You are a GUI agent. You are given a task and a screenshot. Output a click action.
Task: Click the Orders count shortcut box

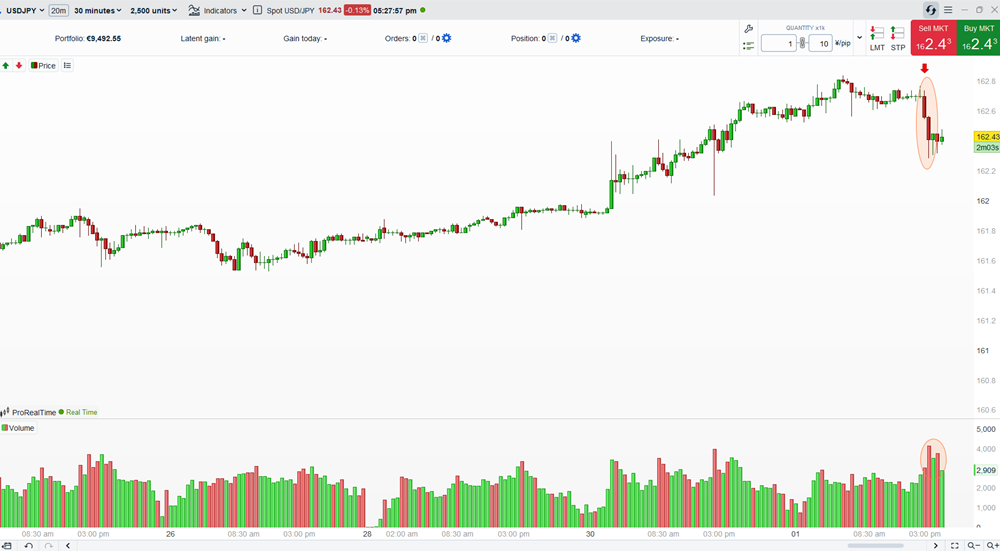tap(423, 38)
